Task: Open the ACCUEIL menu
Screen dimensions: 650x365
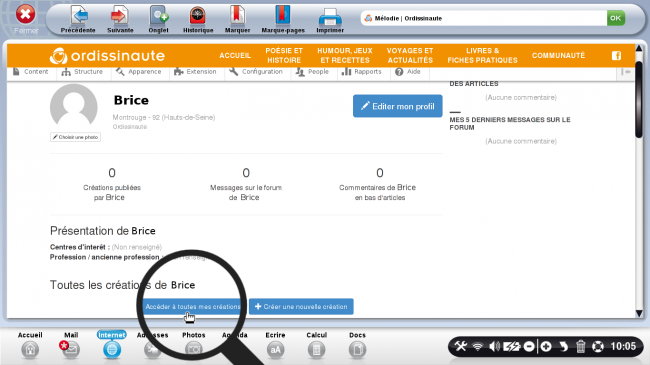Action: coord(235,56)
